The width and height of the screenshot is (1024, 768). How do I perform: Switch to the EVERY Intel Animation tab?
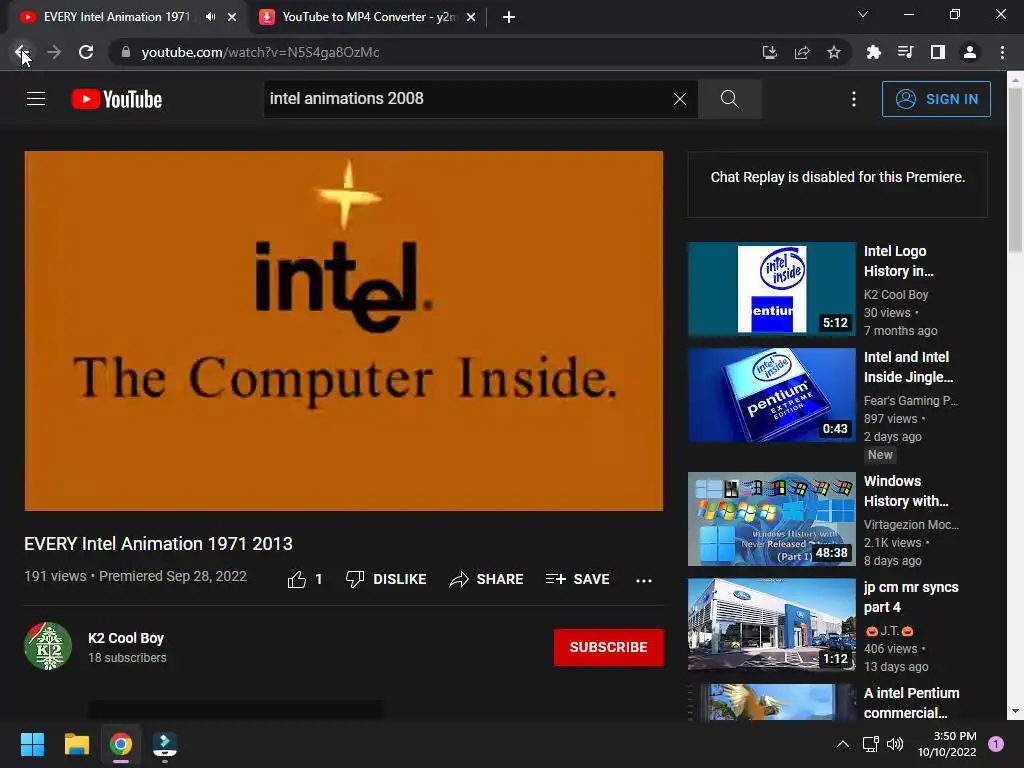coord(116,17)
